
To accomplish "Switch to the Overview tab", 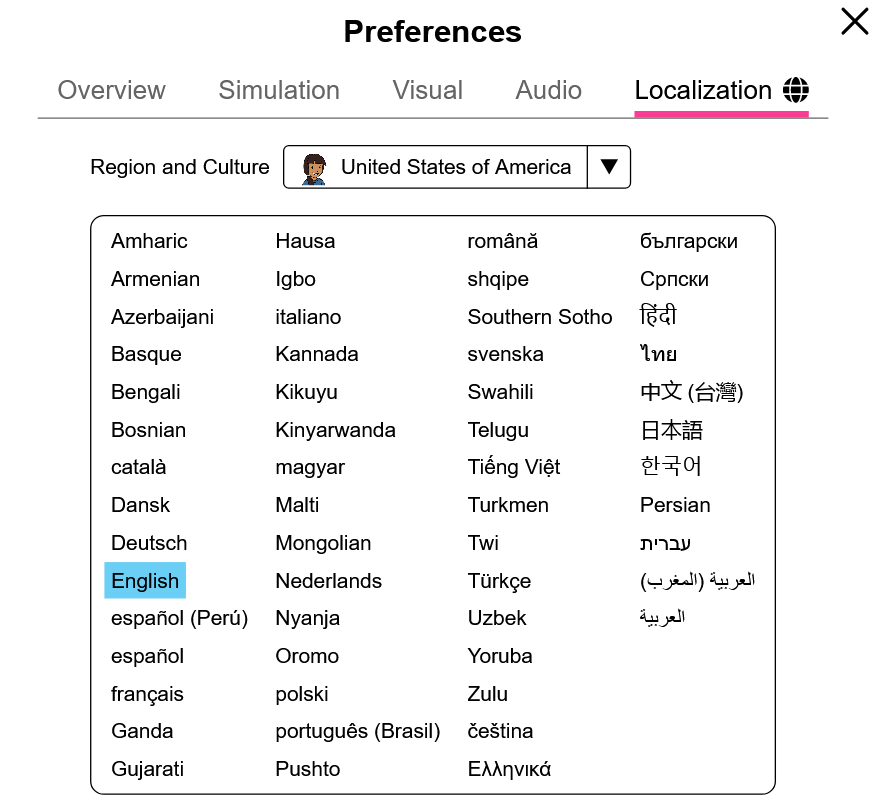I will click(x=111, y=90).
